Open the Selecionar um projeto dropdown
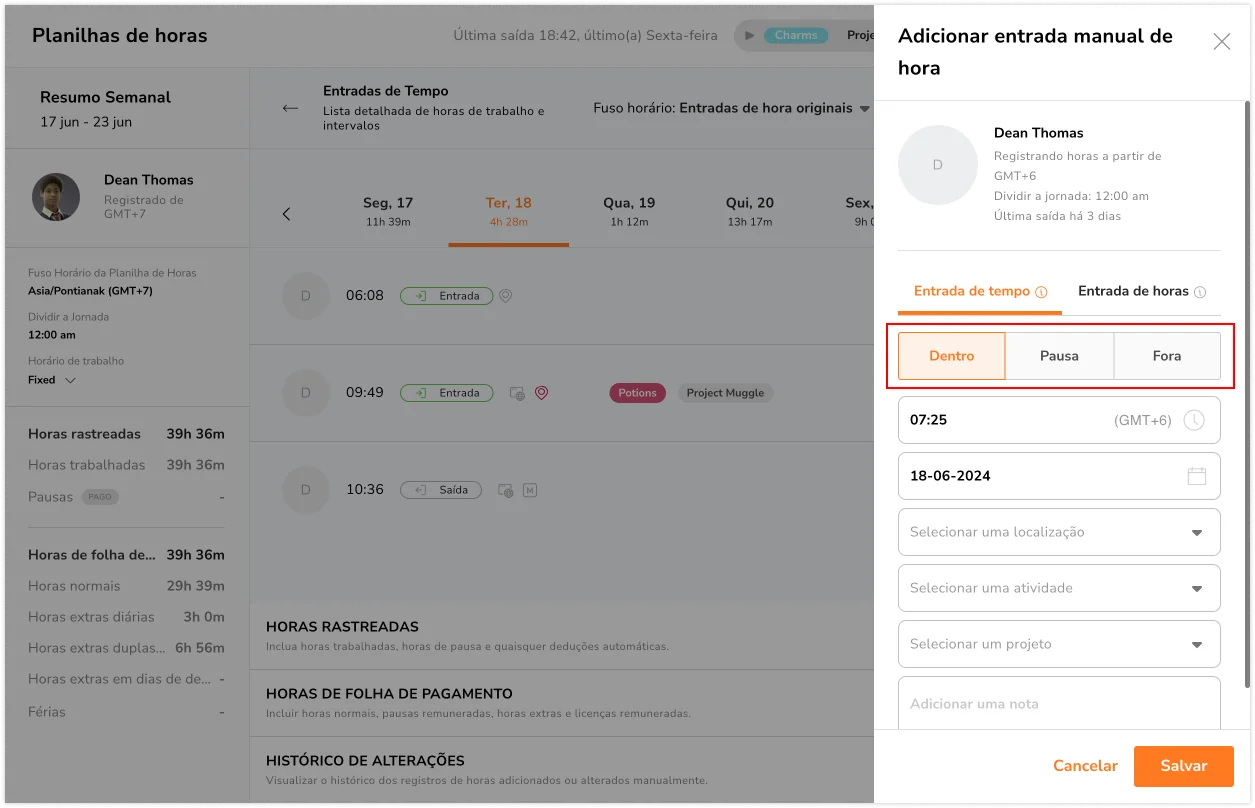The height and width of the screenshot is (808, 1255). coord(1059,644)
